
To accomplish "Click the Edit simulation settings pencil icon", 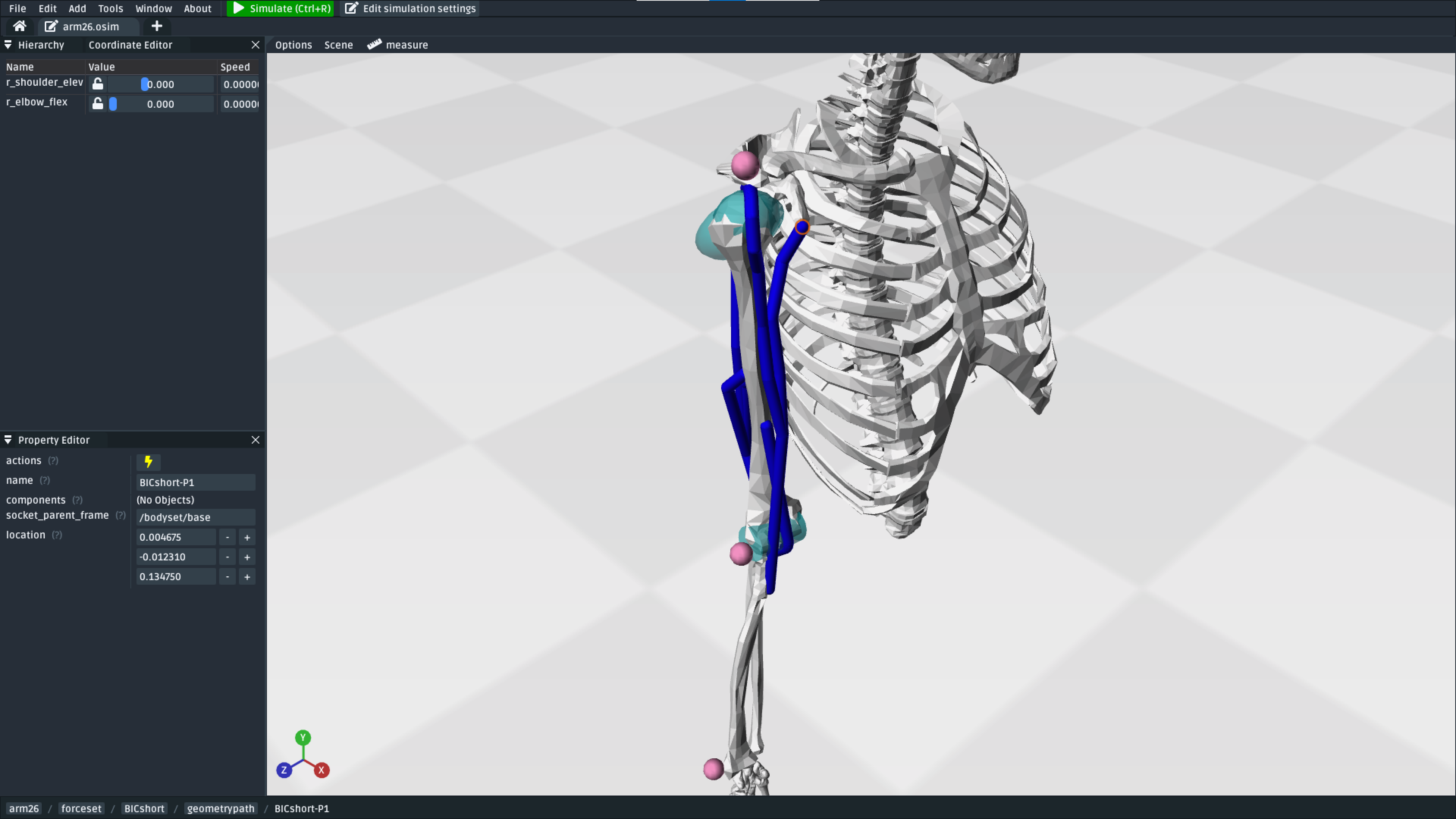I will point(351,8).
